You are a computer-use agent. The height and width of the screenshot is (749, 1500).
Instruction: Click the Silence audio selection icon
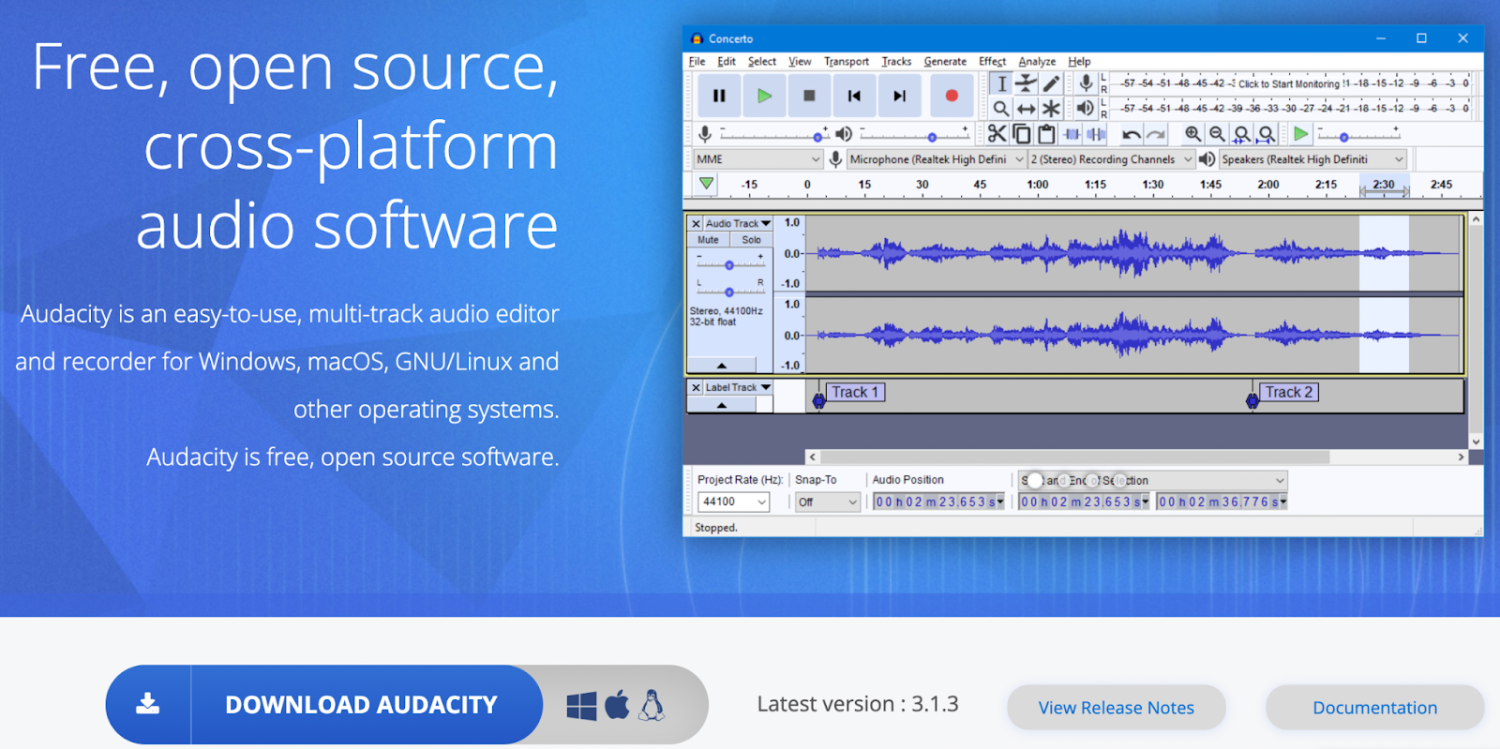[x=1096, y=134]
